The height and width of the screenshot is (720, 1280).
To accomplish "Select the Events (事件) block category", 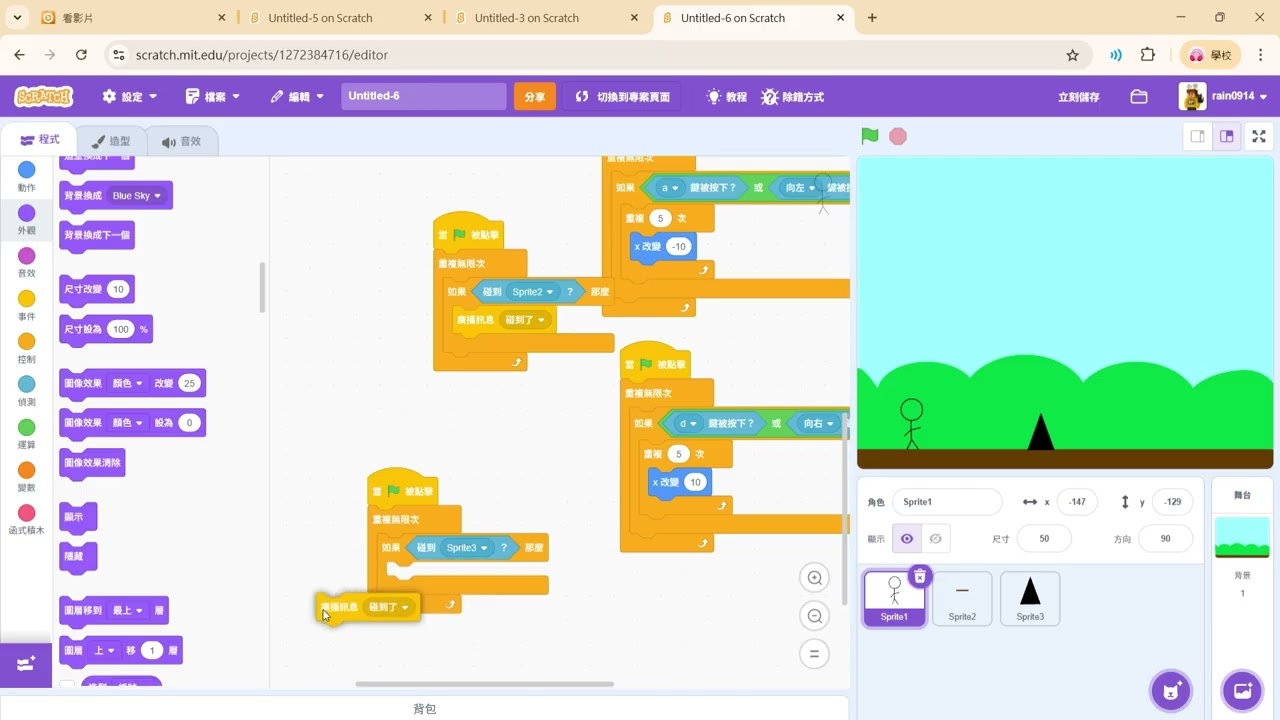I will coord(26,306).
